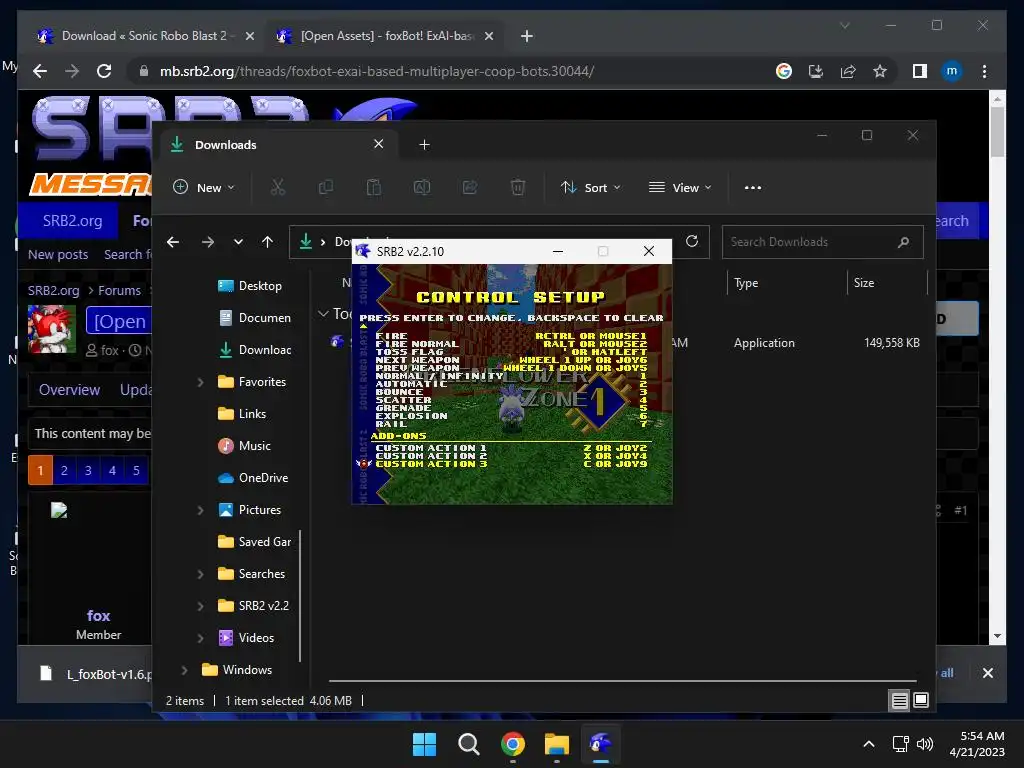Select Custom Action 3 in SRB2 control setup

pyautogui.click(x=511, y=464)
